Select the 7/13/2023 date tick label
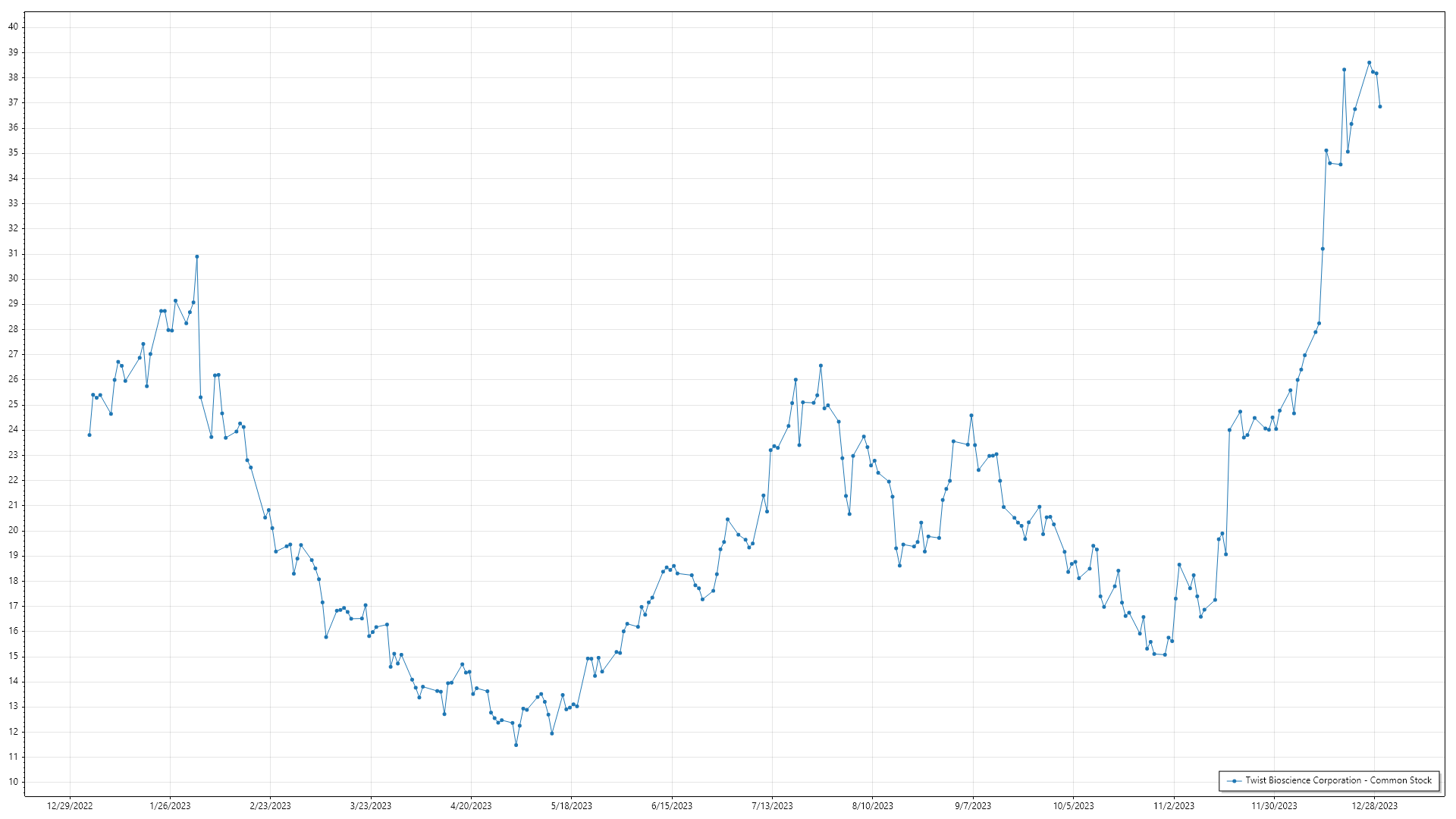Image resolution: width=1456 pixels, height=819 pixels. [x=772, y=806]
